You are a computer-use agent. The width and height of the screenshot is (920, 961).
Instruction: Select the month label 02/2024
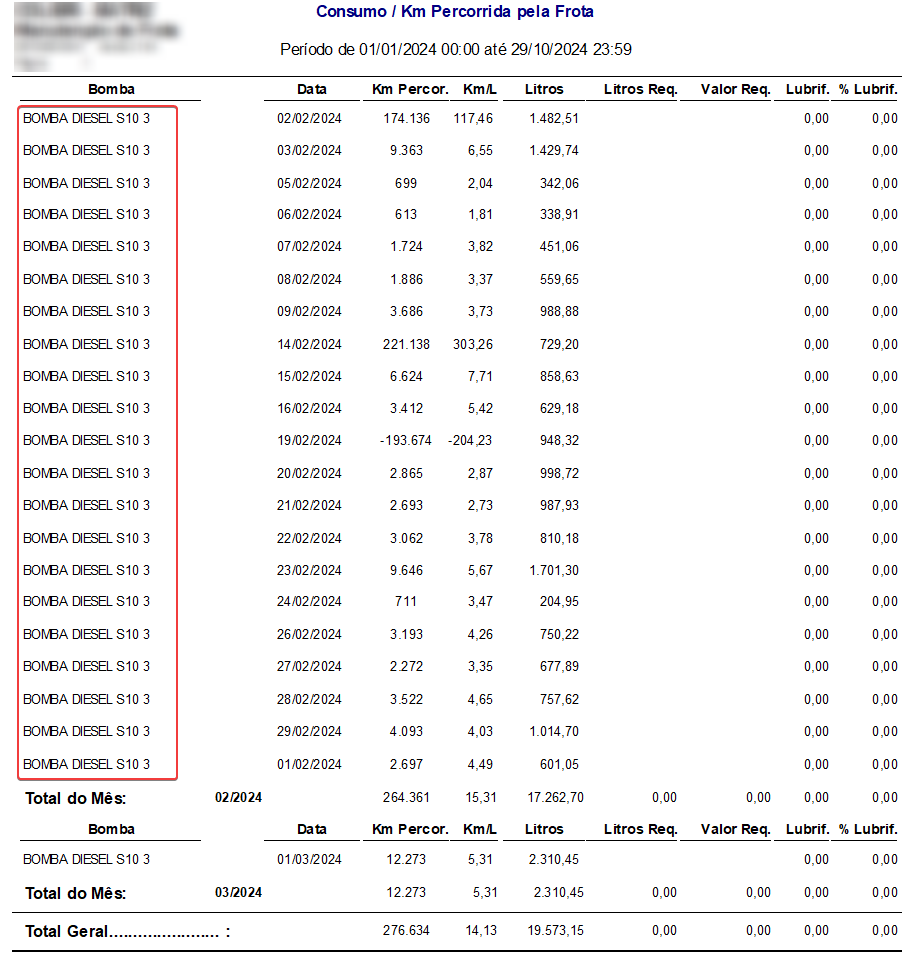238,798
